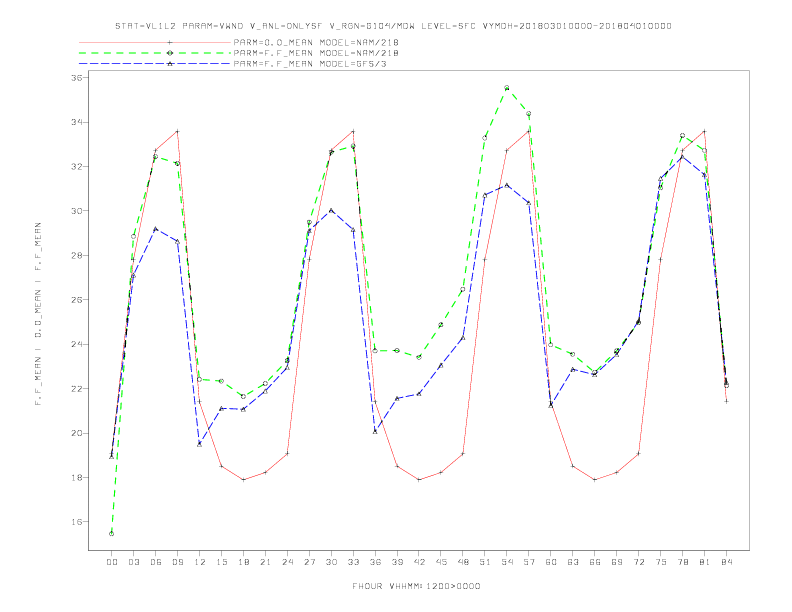The width and height of the screenshot is (792, 612).
Task: Click x-axis forecast hour label 51
Action: pos(485,562)
